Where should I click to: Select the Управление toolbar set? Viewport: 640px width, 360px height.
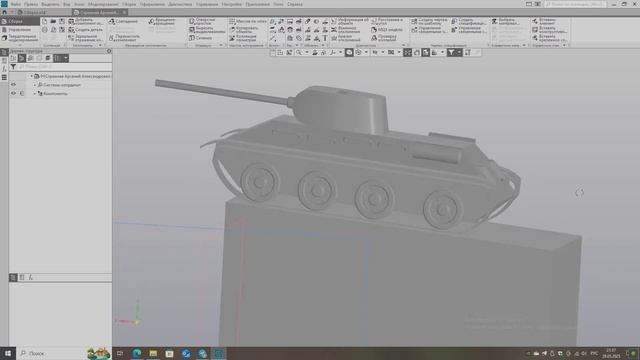pos(20,30)
